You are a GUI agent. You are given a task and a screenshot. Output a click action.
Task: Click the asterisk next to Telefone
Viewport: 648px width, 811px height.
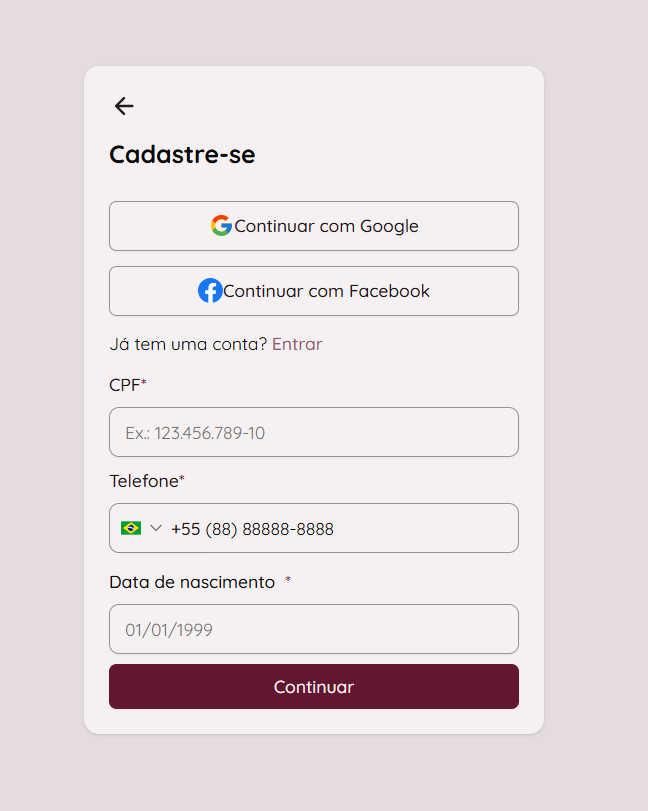click(x=182, y=480)
